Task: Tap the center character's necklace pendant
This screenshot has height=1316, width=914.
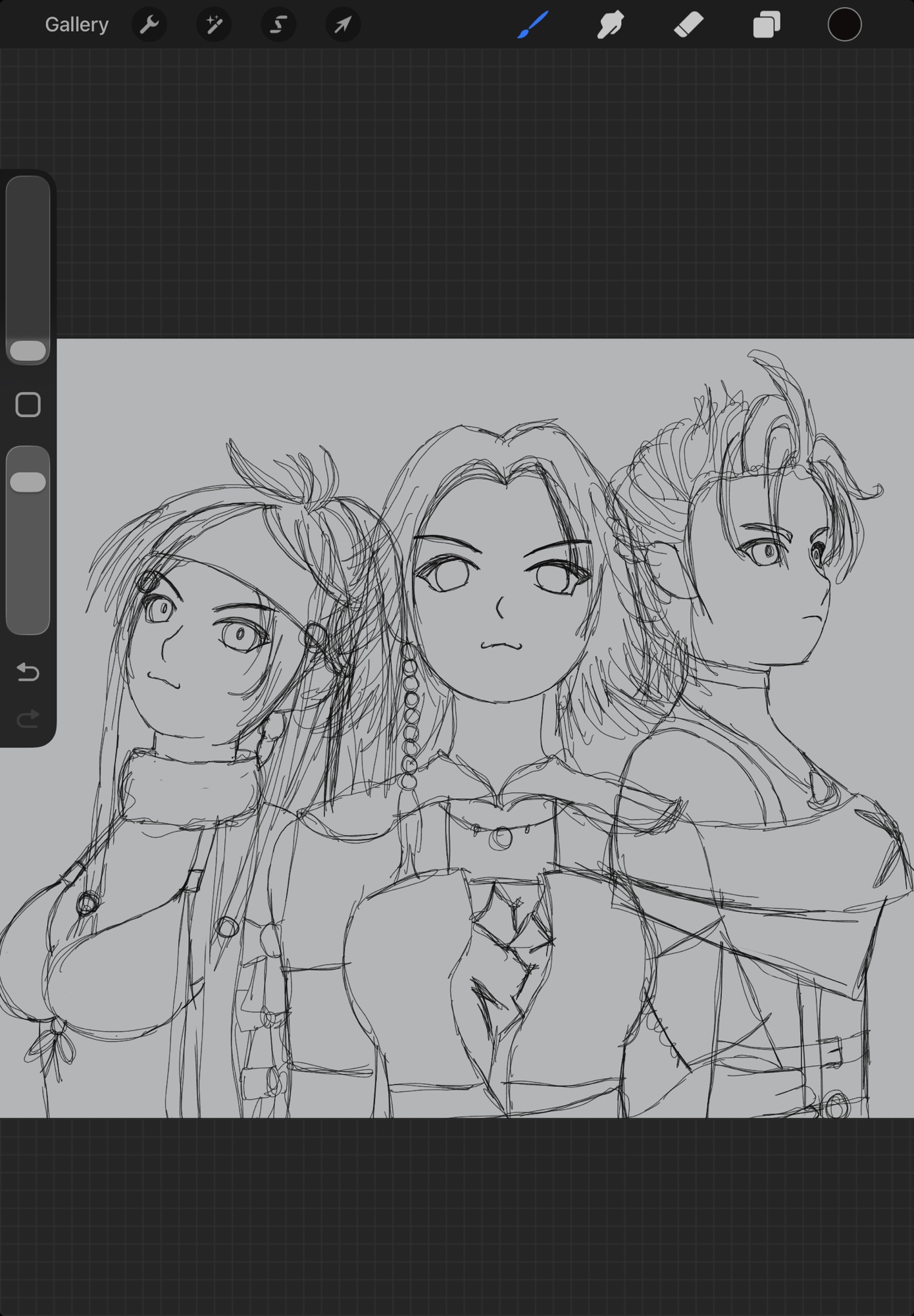Action: click(x=500, y=838)
